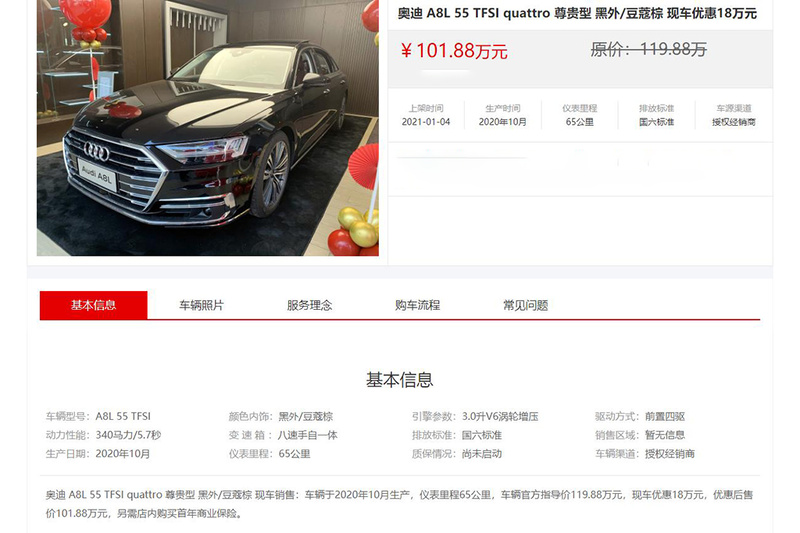Click the original price 119.88万
The image size is (800, 533).
pyautogui.click(x=648, y=49)
